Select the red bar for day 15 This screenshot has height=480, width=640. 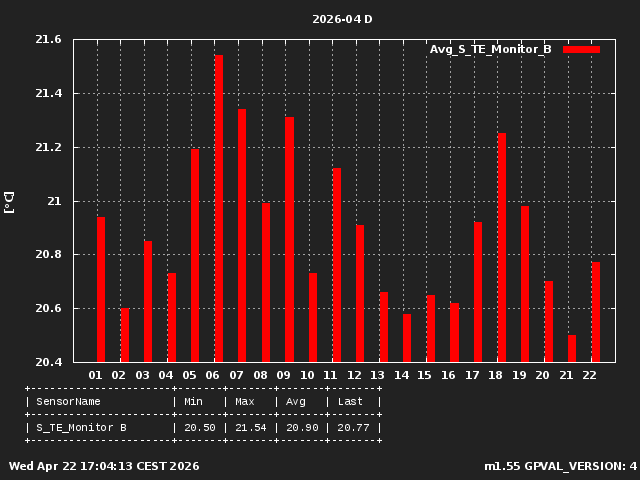pyautogui.click(x=431, y=328)
